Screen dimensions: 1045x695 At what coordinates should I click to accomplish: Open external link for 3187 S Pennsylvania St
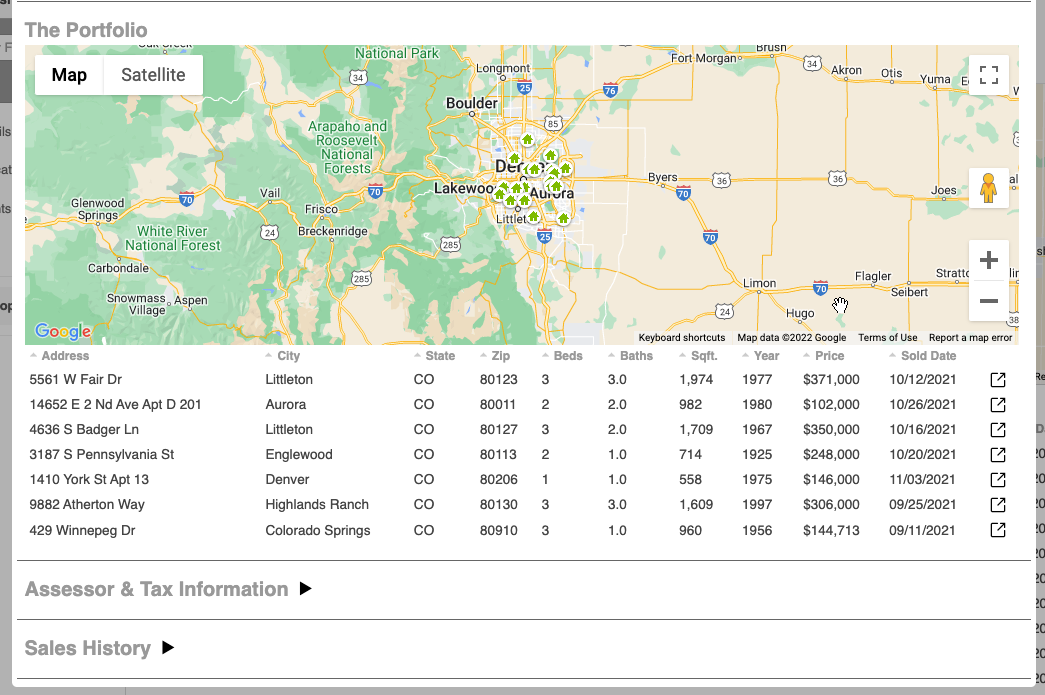998,454
